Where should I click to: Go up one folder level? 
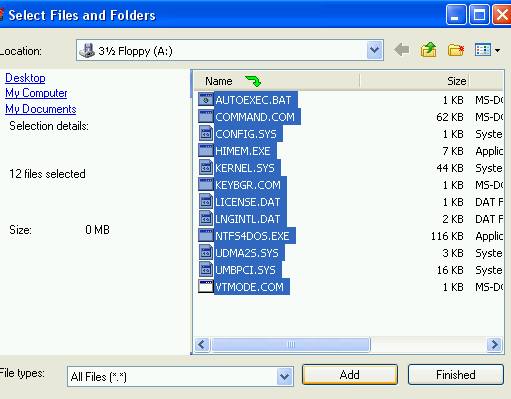(x=429, y=50)
